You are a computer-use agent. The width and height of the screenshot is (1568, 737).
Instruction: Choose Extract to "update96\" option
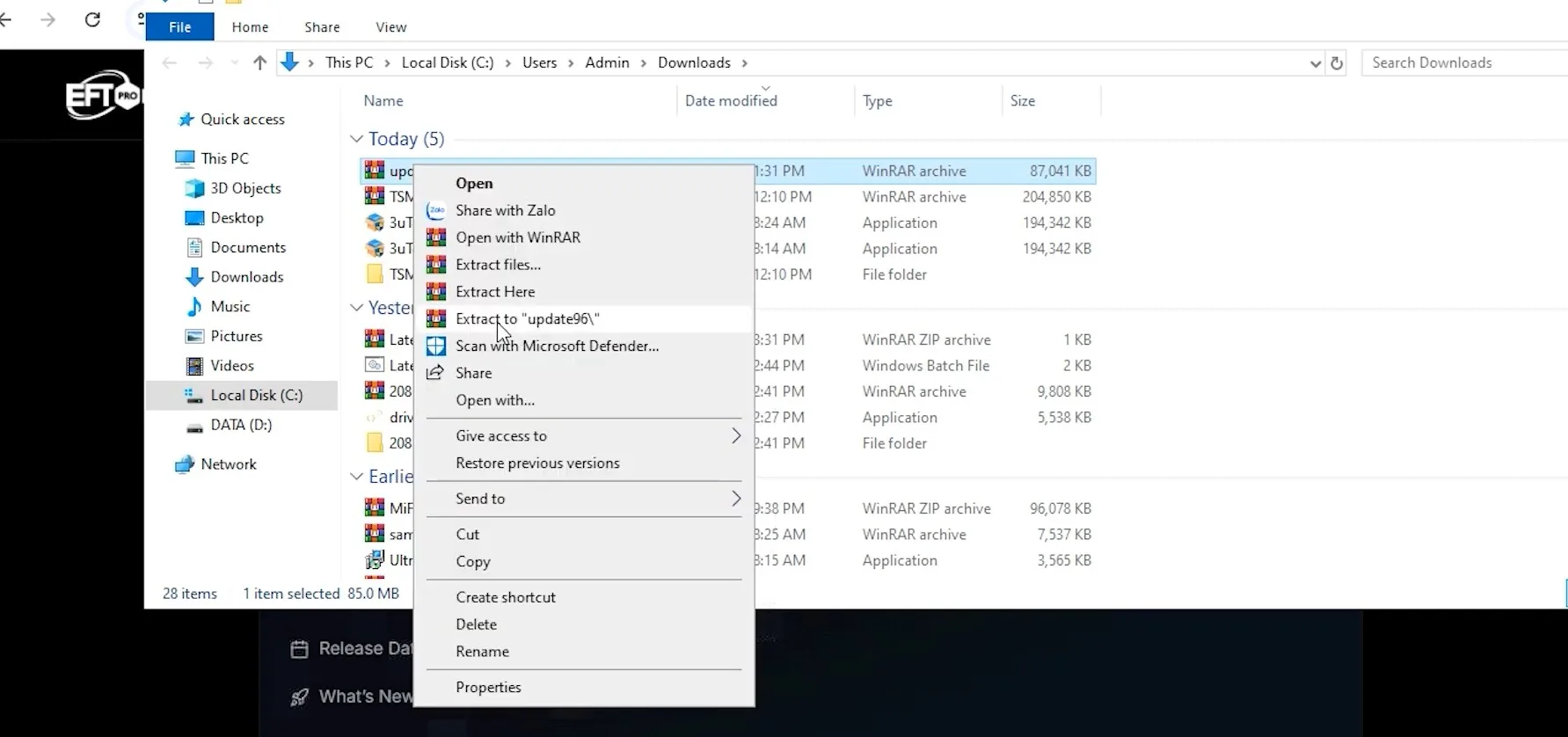click(584, 319)
